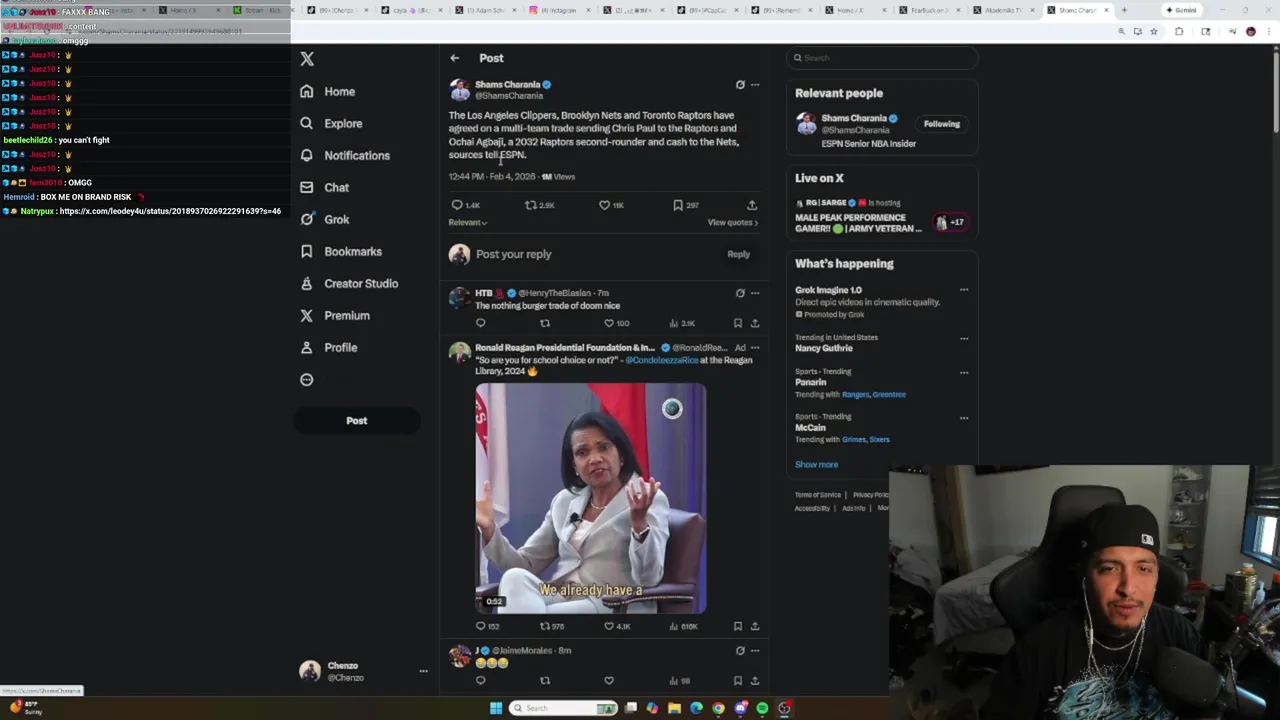The image size is (1280, 720).
Task: Open the @CondoleezzaRice mention link
Action: click(662, 360)
